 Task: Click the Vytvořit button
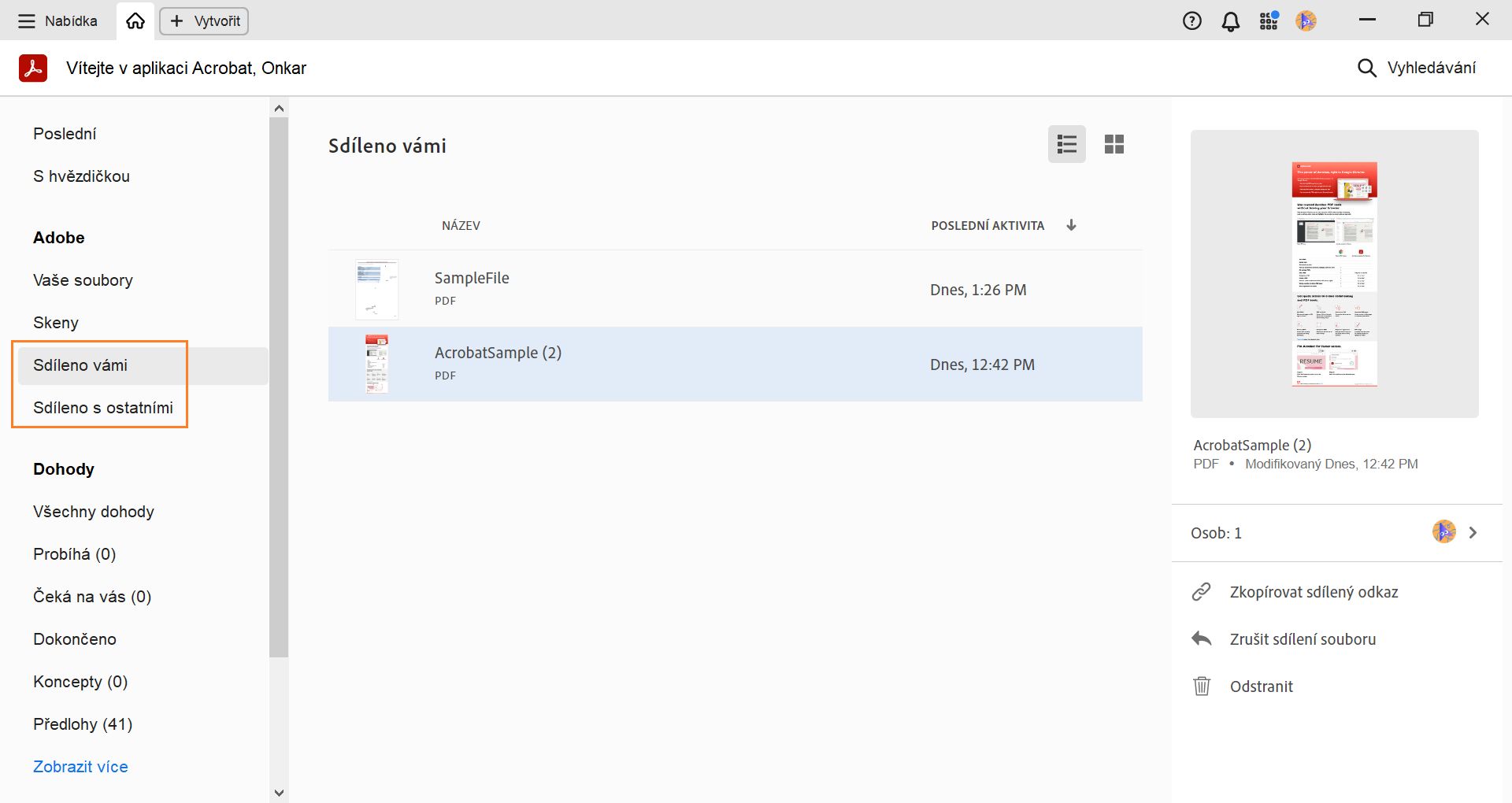pos(204,21)
